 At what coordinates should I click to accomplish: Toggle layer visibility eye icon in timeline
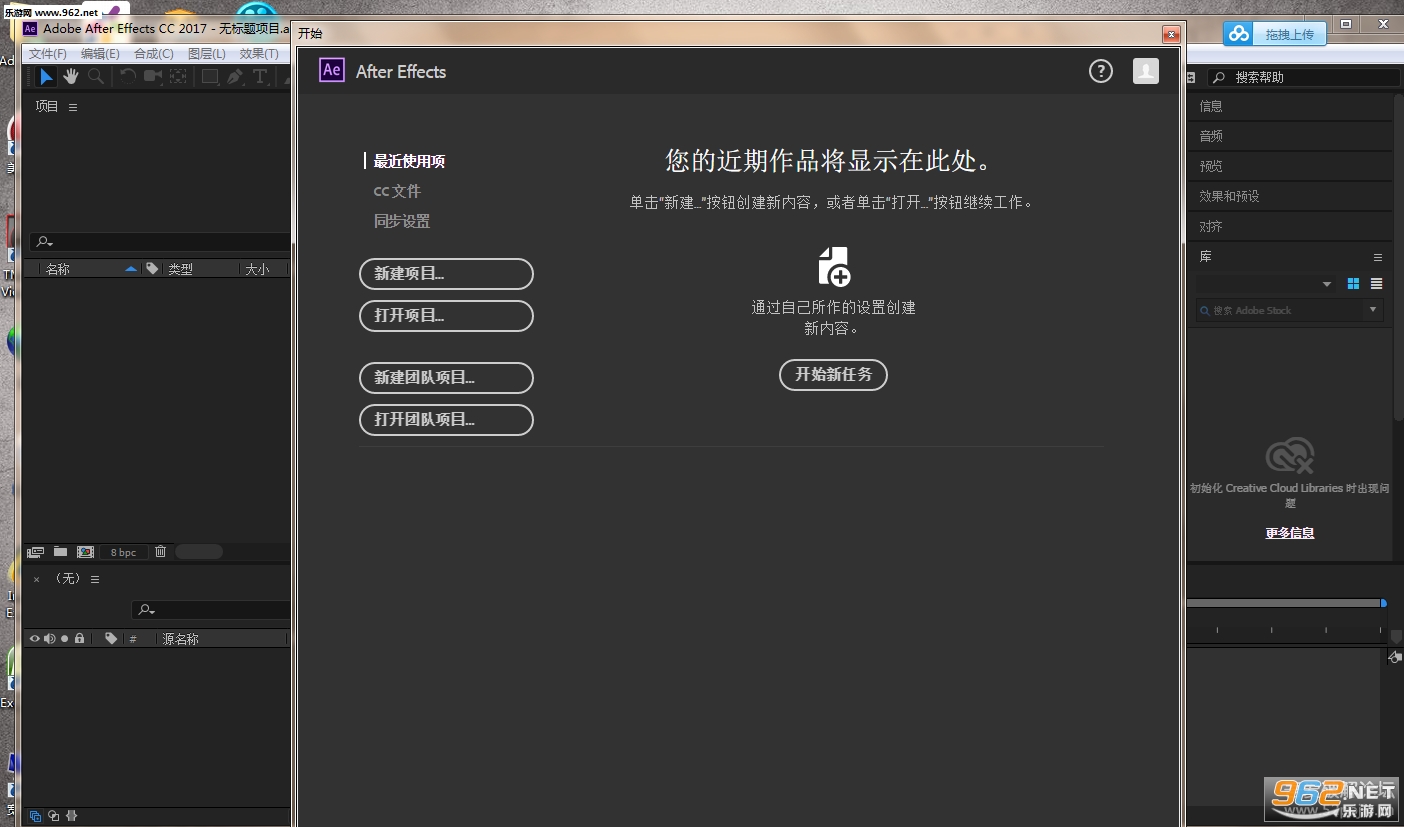[x=35, y=638]
